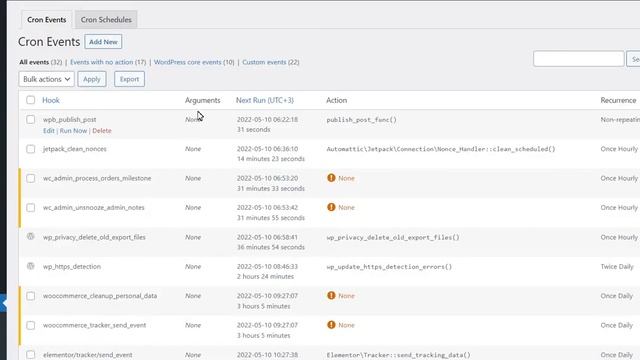Click the woocommerce_cleanup_personal_data hook name
The height and width of the screenshot is (360, 640).
pyautogui.click(x=100, y=296)
